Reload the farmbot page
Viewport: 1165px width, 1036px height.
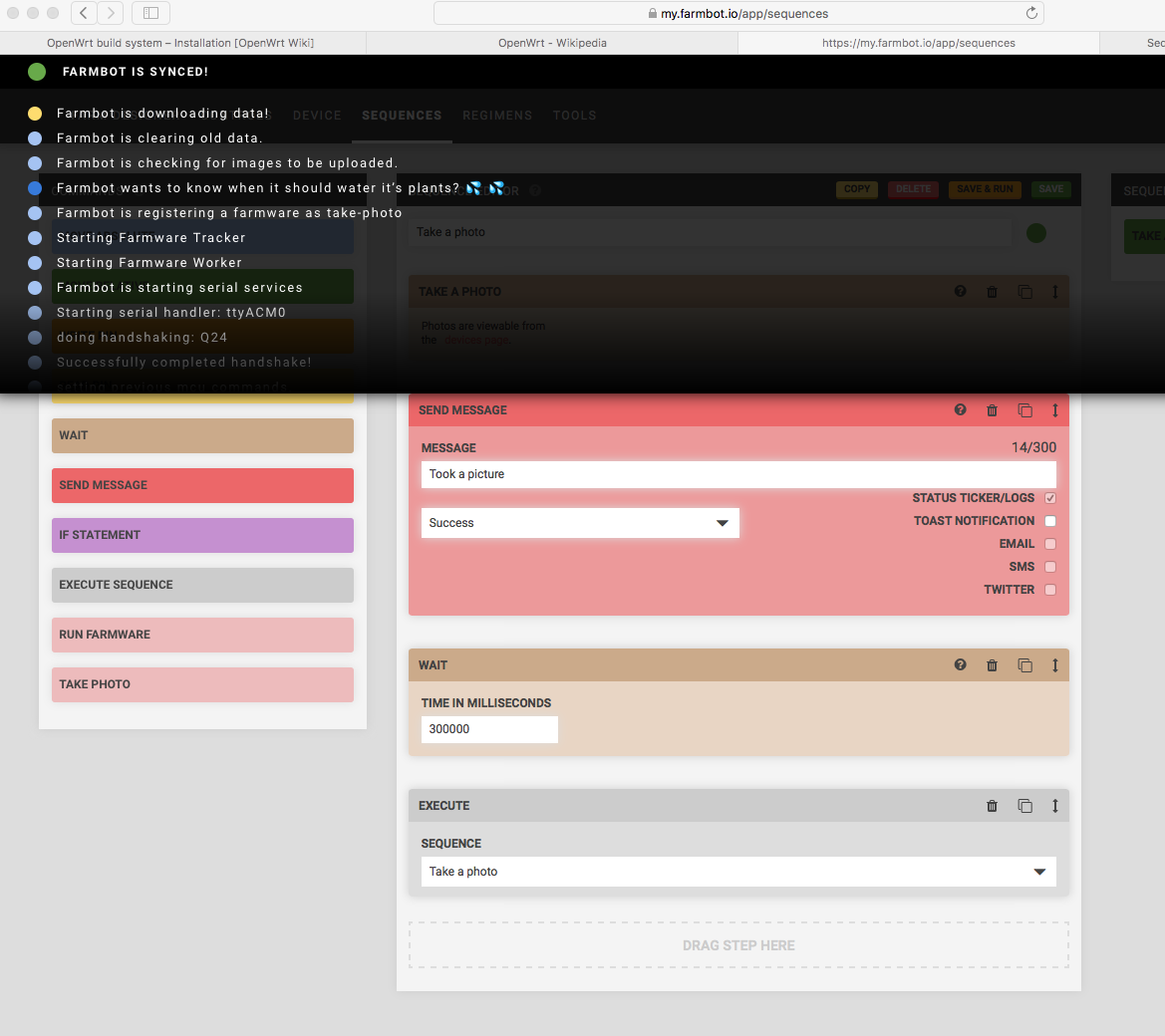click(x=1031, y=13)
